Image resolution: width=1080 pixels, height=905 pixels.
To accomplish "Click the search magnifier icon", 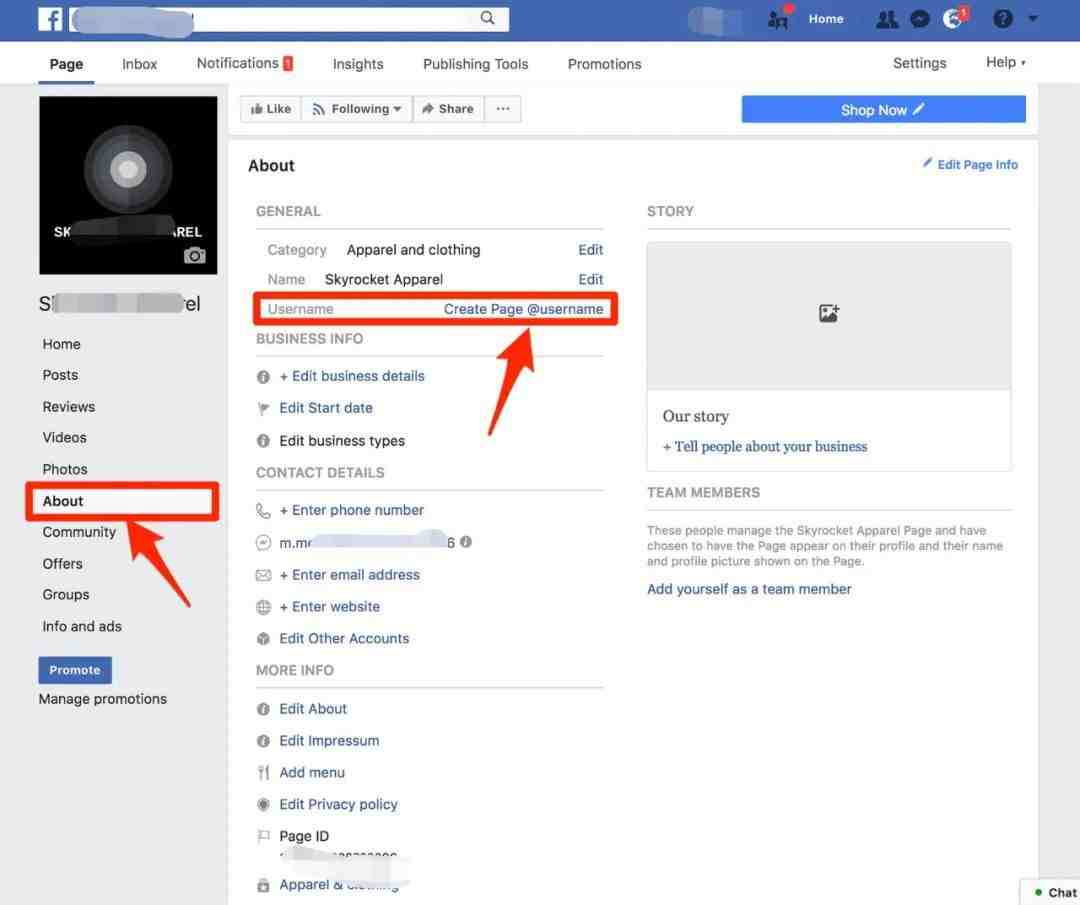I will click(487, 18).
